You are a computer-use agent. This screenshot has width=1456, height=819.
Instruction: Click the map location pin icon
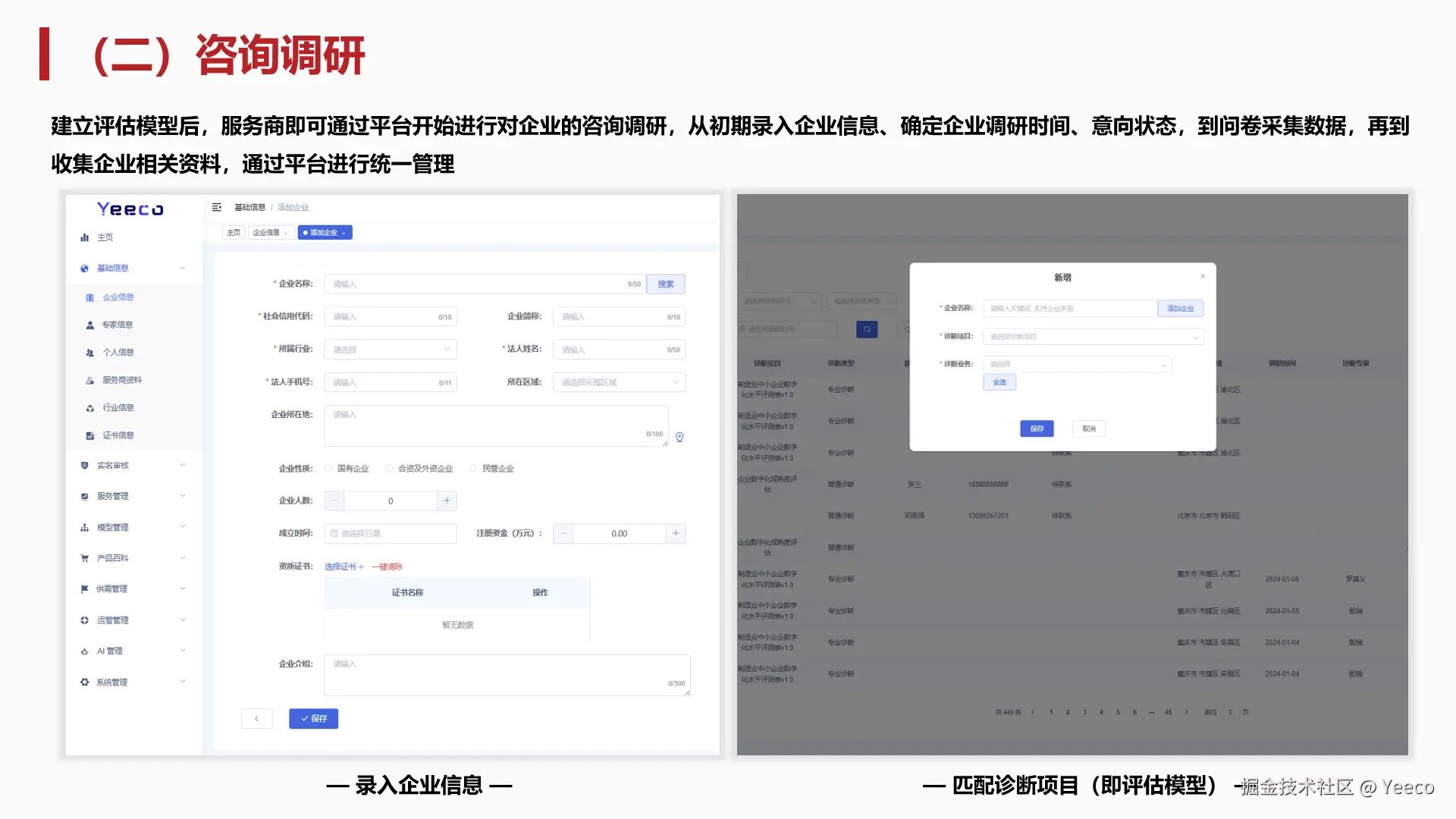tap(679, 437)
